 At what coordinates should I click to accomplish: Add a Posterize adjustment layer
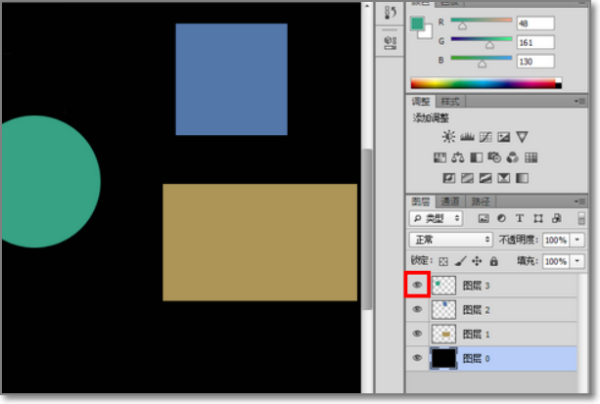(x=467, y=178)
